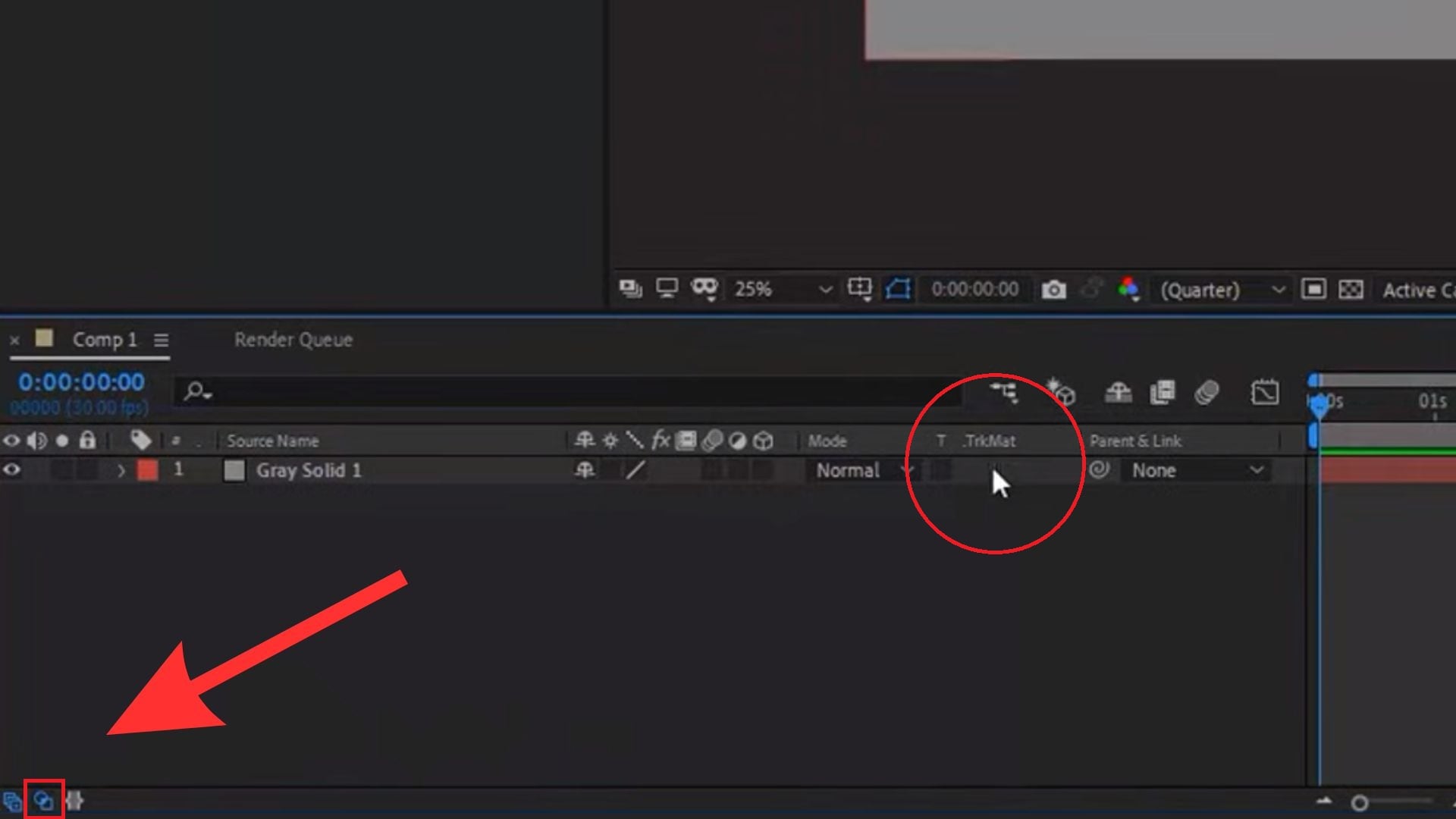Click the Primary Viewer monitor icon
1456x819 pixels.
(667, 289)
